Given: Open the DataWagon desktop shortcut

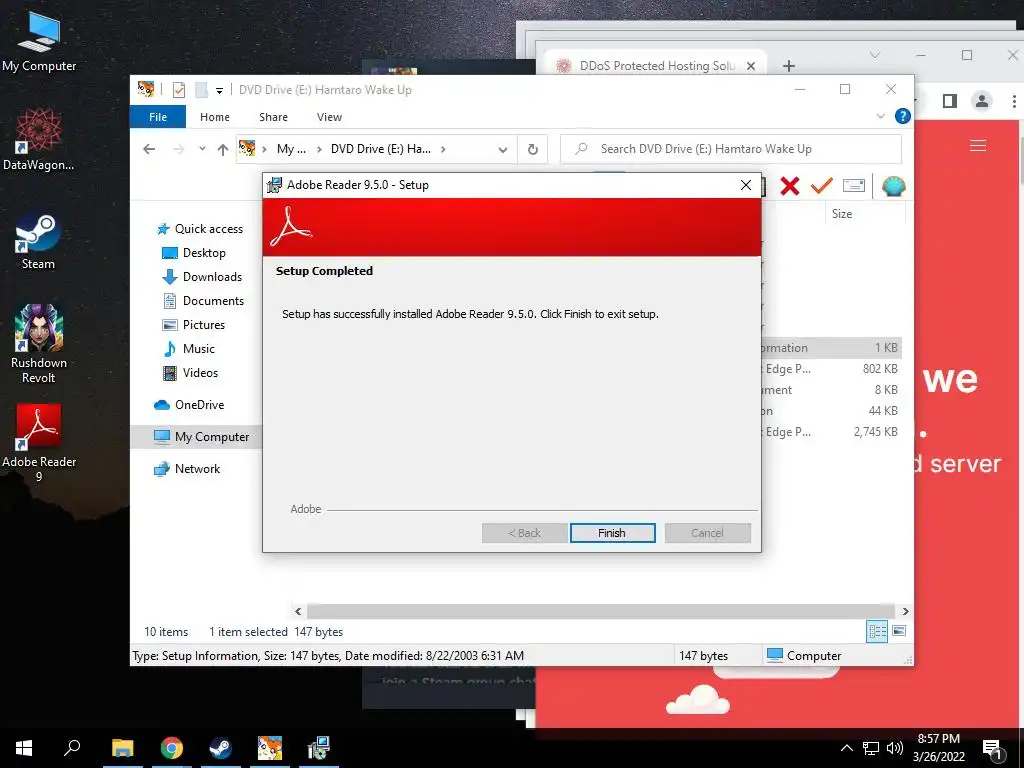Looking at the screenshot, I should [x=39, y=140].
